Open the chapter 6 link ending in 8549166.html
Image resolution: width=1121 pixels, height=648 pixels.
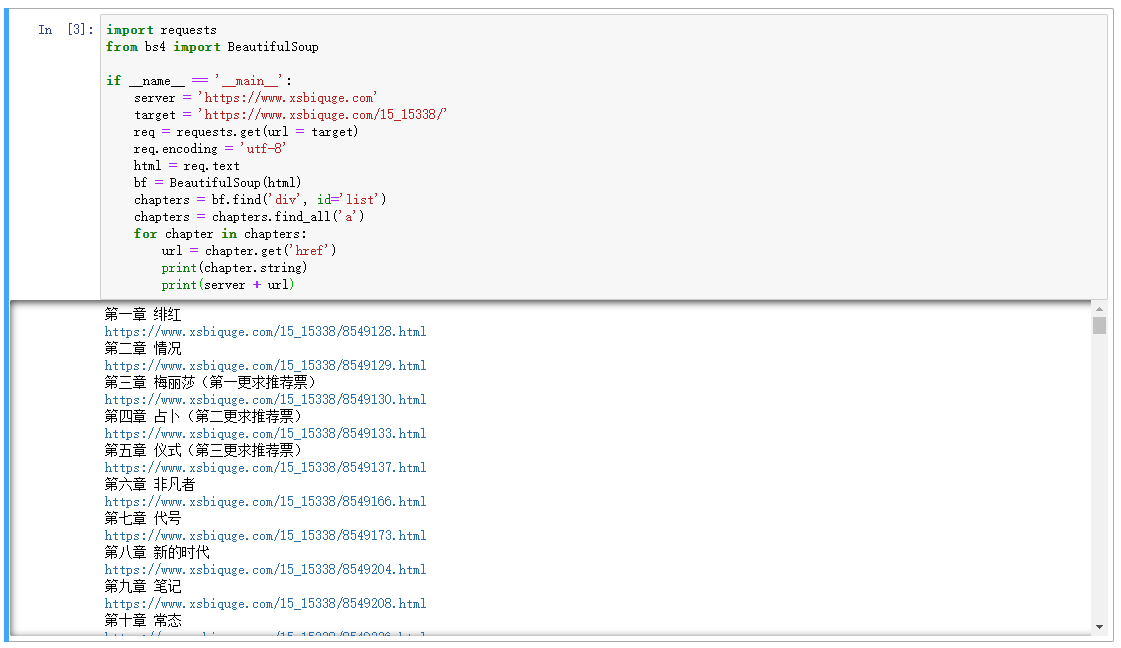[265, 501]
